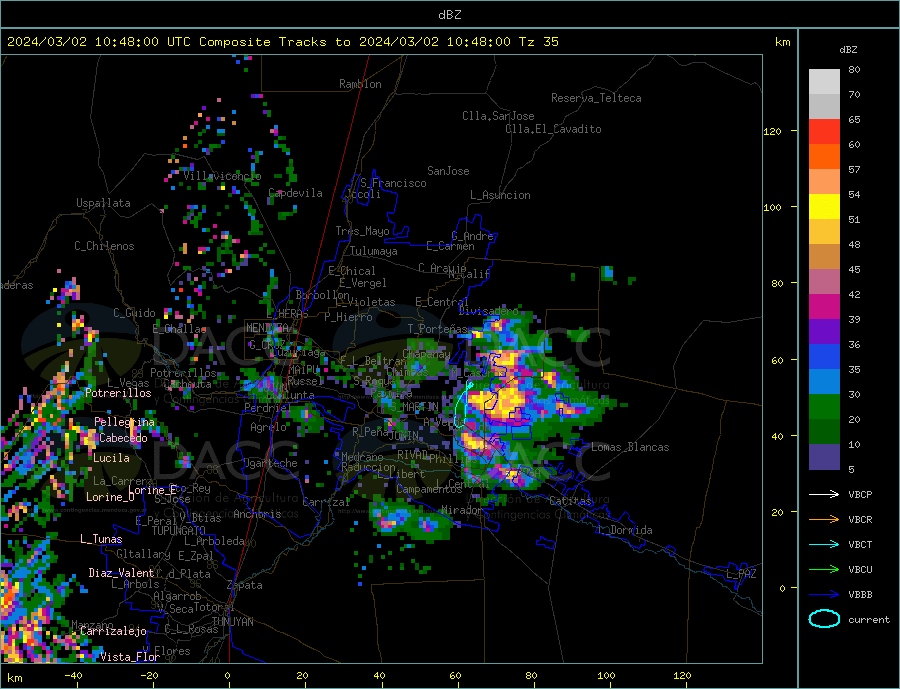This screenshot has width=900, height=689.
Task: Click the cyan 'current' ellipse legend icon
Action: point(824,619)
